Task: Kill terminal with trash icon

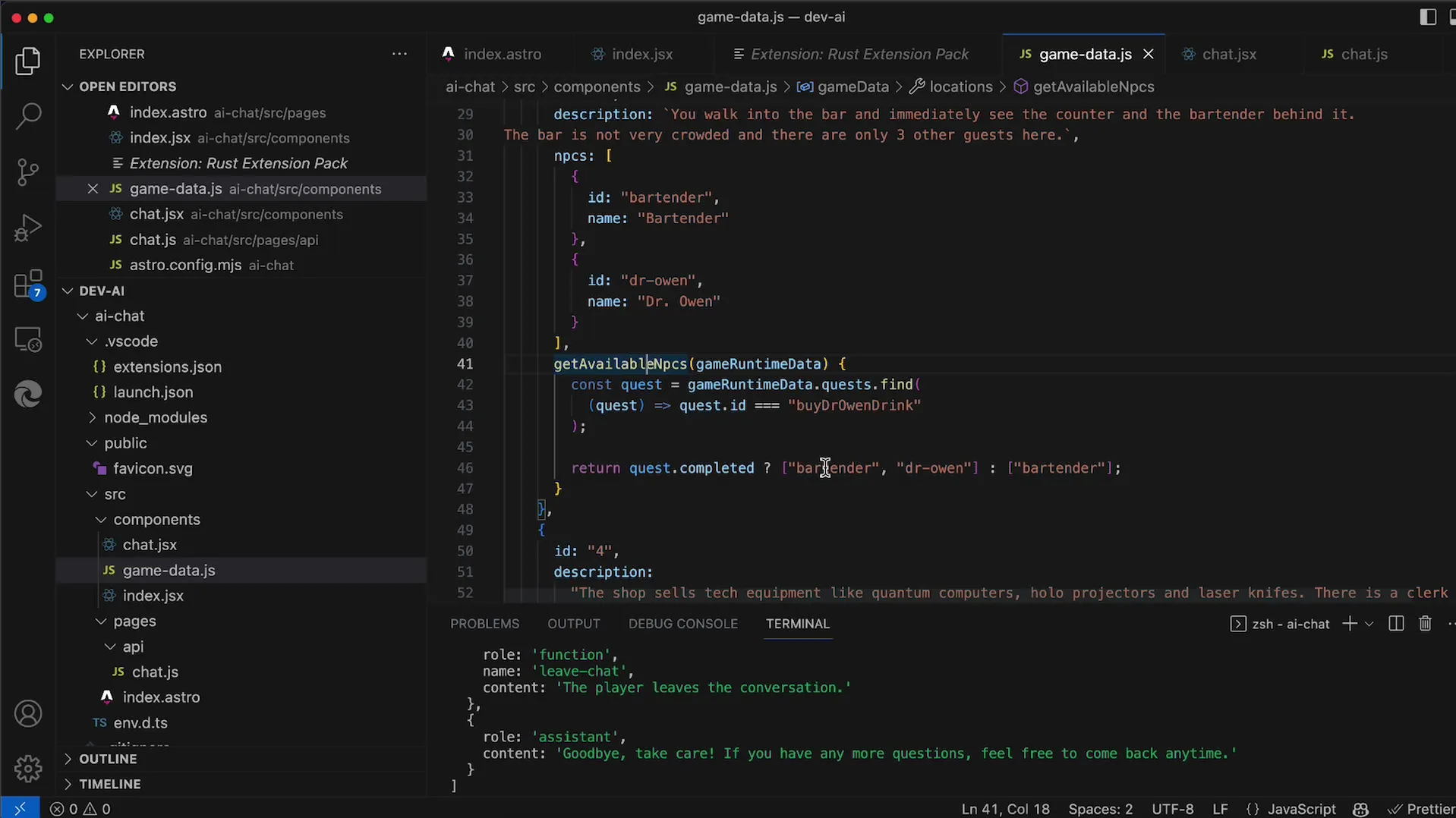Action: coord(1425,624)
